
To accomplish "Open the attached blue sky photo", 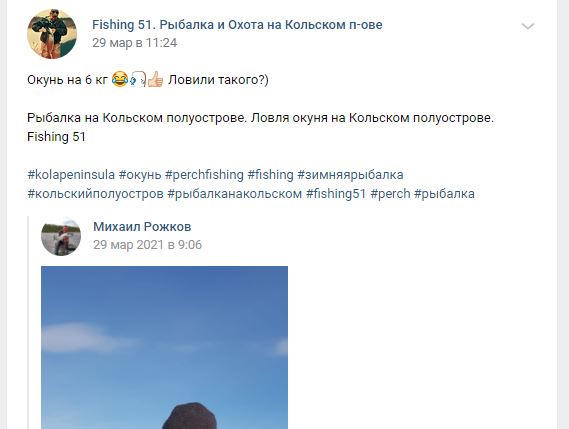I will click(164, 347).
